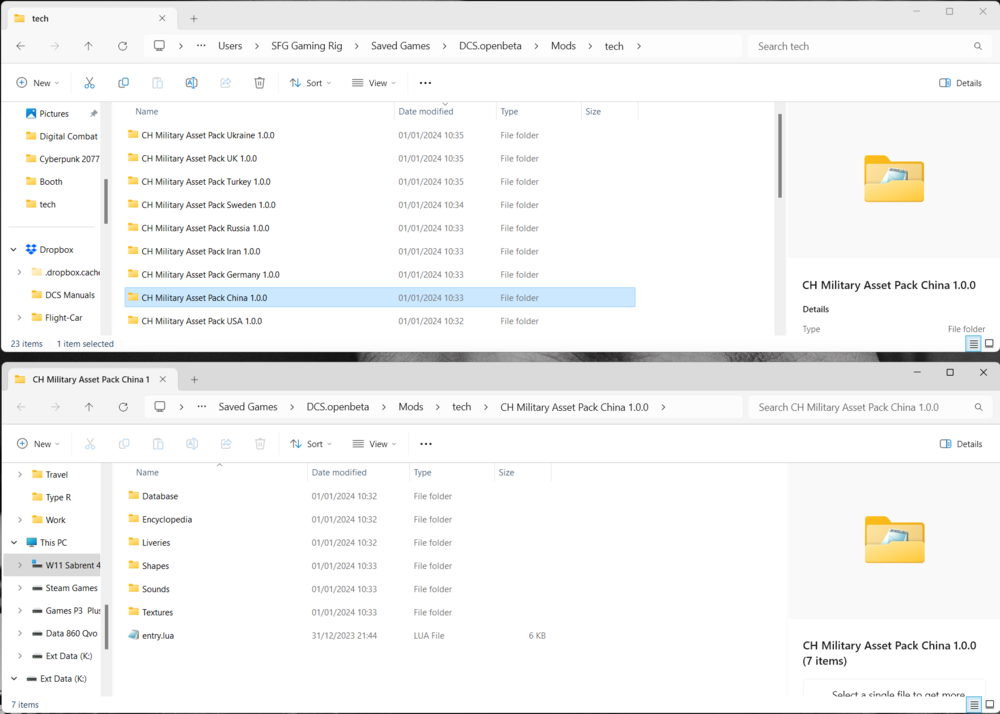Viewport: 1000px width, 714px height.
Task: Expand .dropbox.cache folder in sidebar
Action: click(20, 272)
